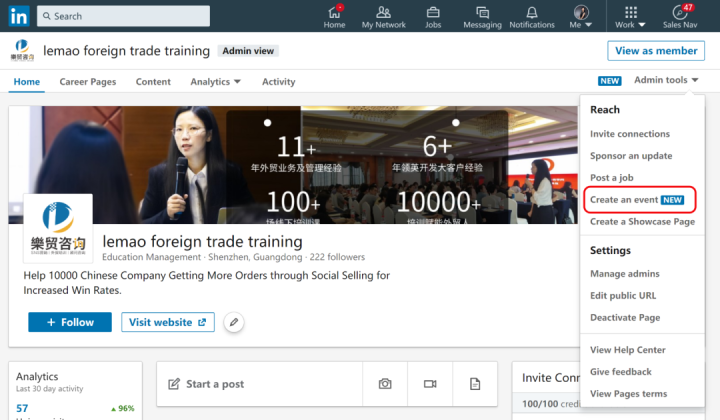Expand the Analytics dropdown tab
Viewport: 720px width, 420px height.
click(215, 82)
